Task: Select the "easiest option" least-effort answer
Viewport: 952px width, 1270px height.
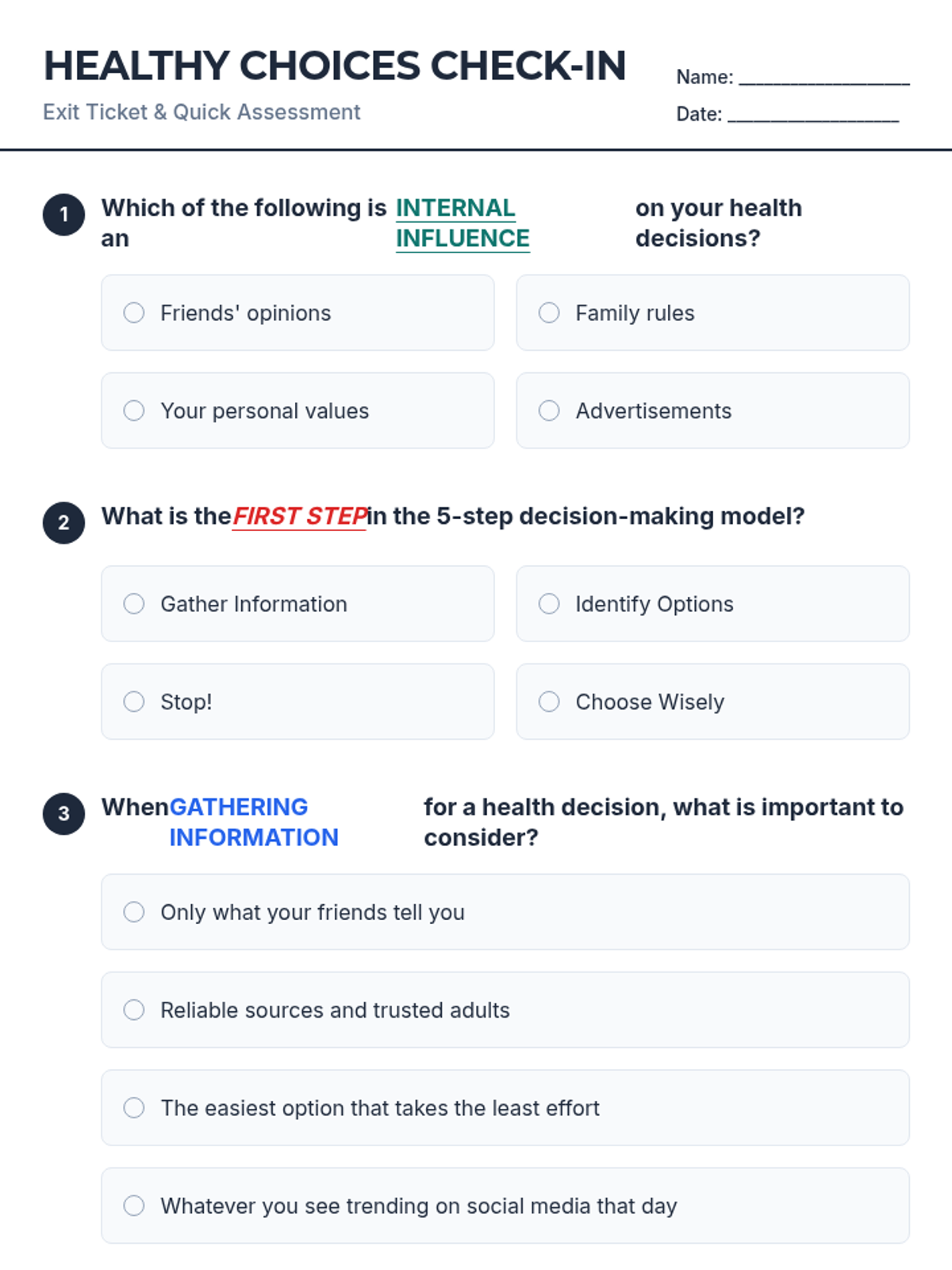Action: pyautogui.click(x=134, y=1107)
